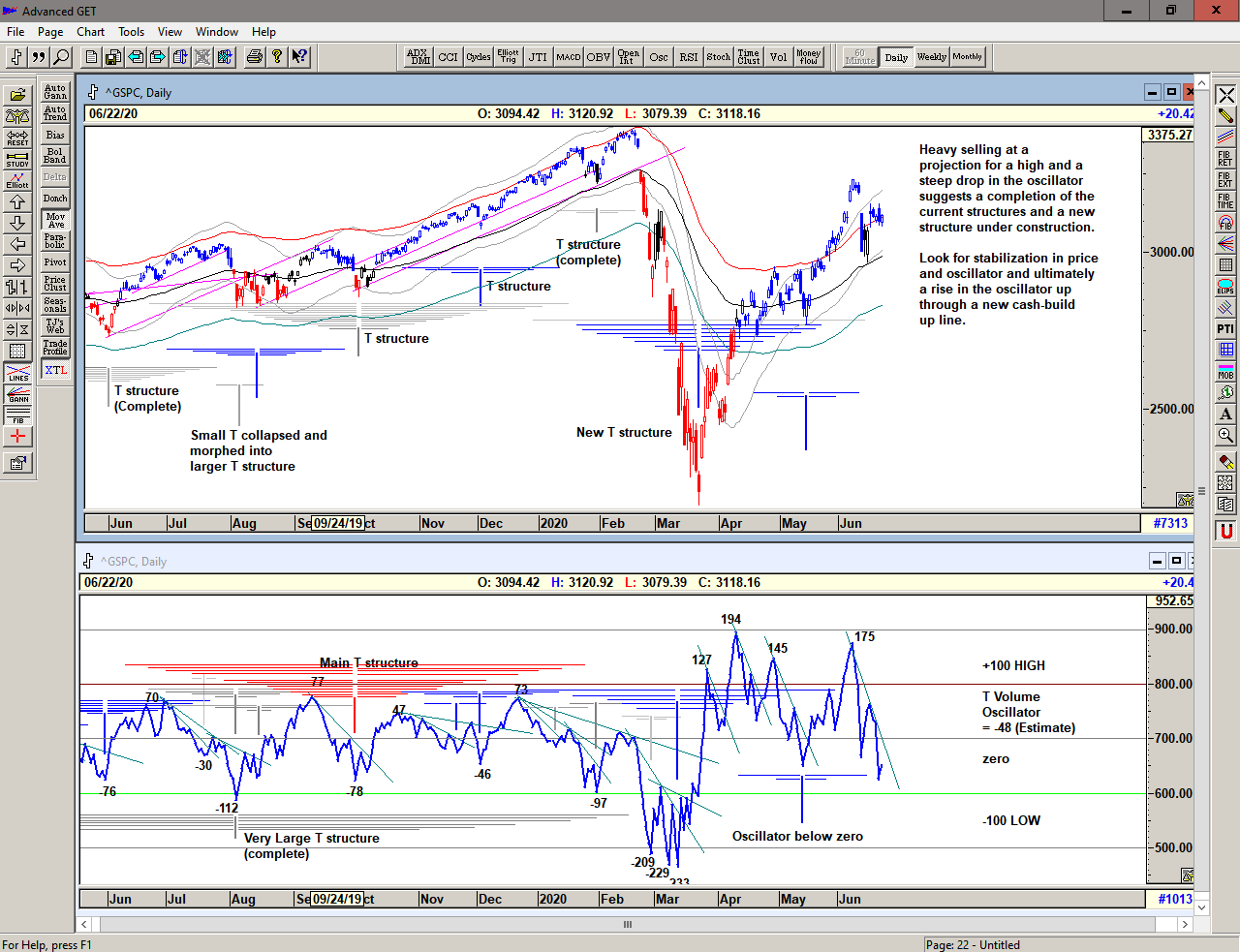
Task: Select the MOB tool icon
Action: click(x=1225, y=372)
